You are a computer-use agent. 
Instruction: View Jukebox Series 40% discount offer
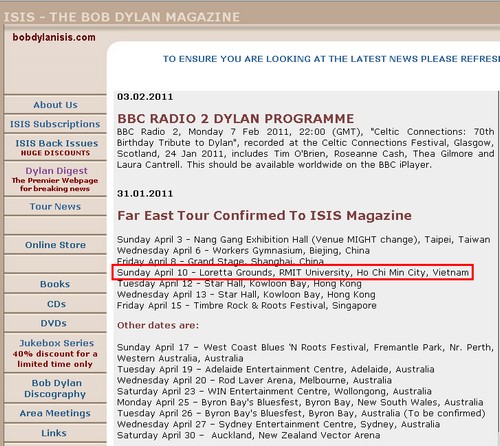55,353
